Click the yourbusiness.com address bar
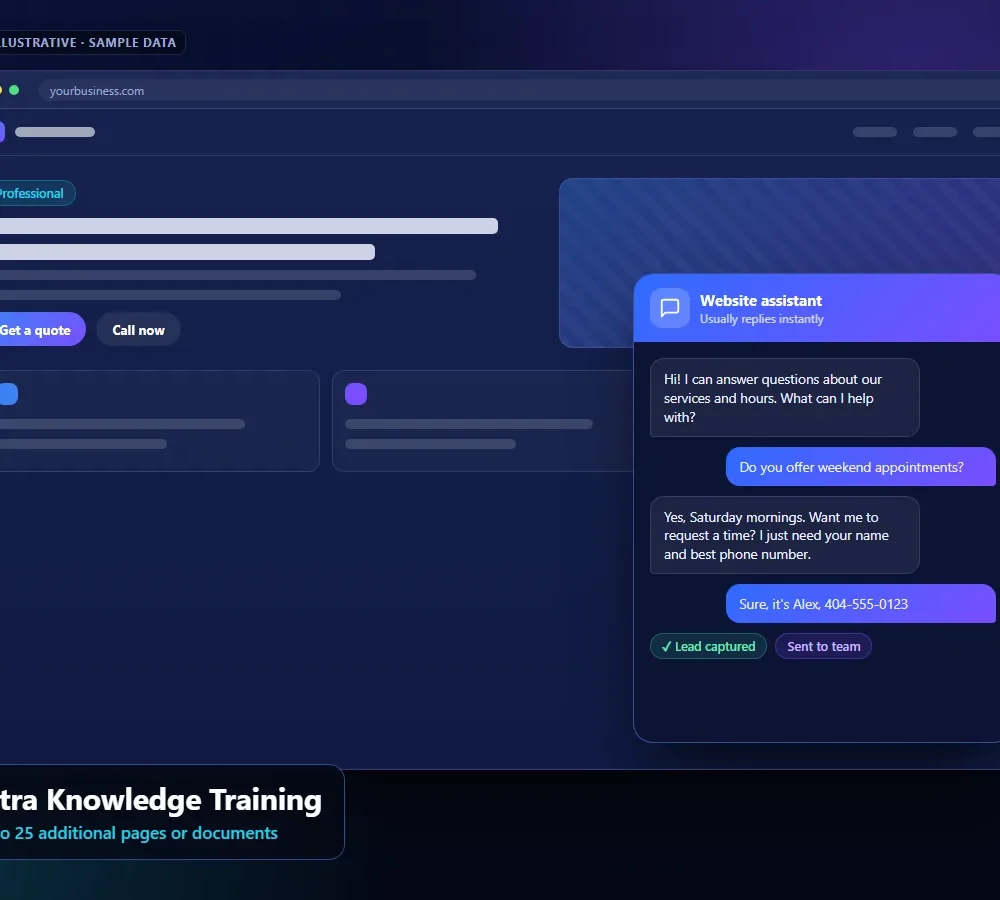 click(518, 91)
